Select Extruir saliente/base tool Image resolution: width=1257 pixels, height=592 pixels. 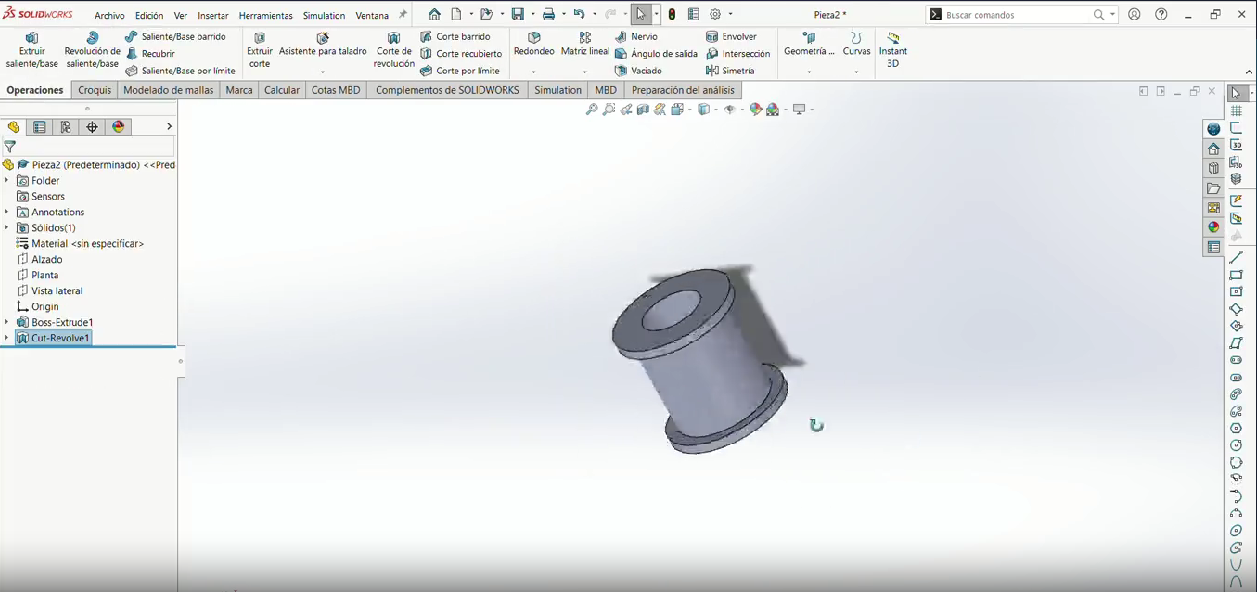[32, 50]
